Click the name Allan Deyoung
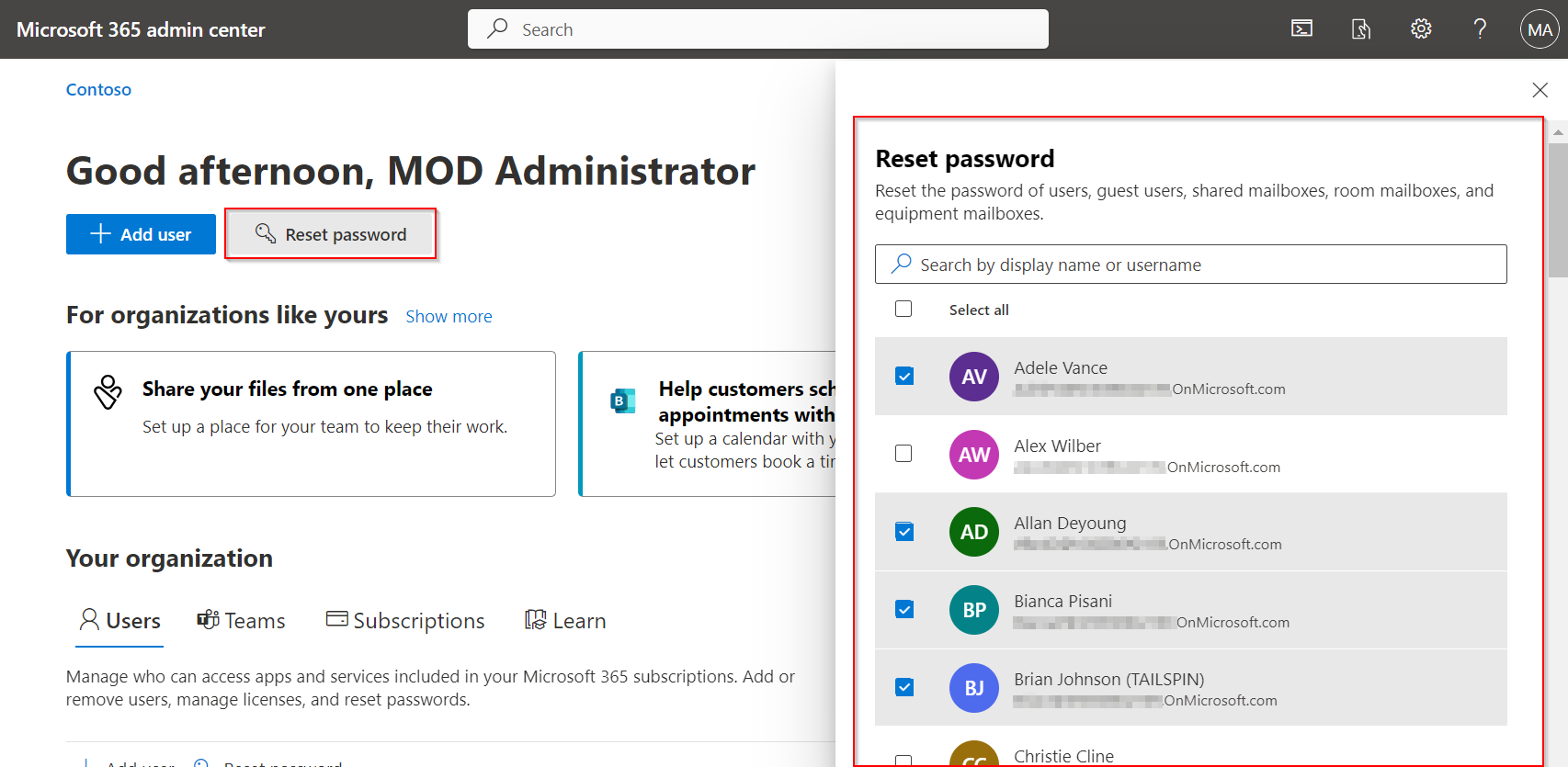The image size is (1568, 767). 1070,523
